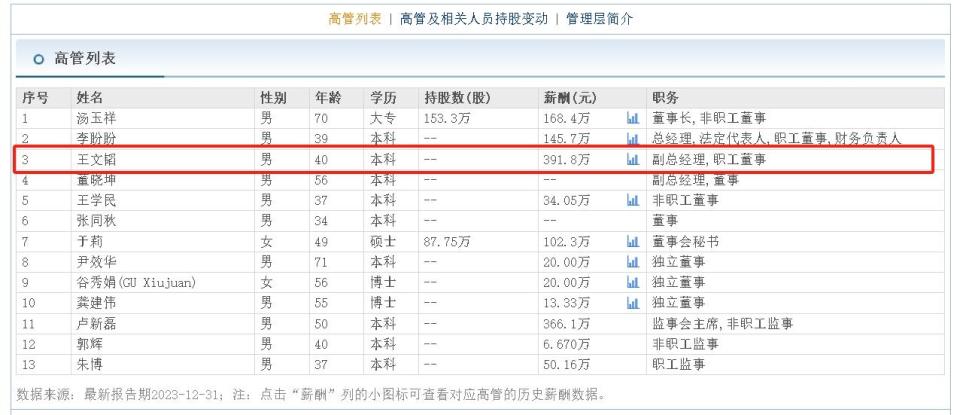Open salary history chart icon for 王学民
The image size is (960, 415).
click(632, 200)
